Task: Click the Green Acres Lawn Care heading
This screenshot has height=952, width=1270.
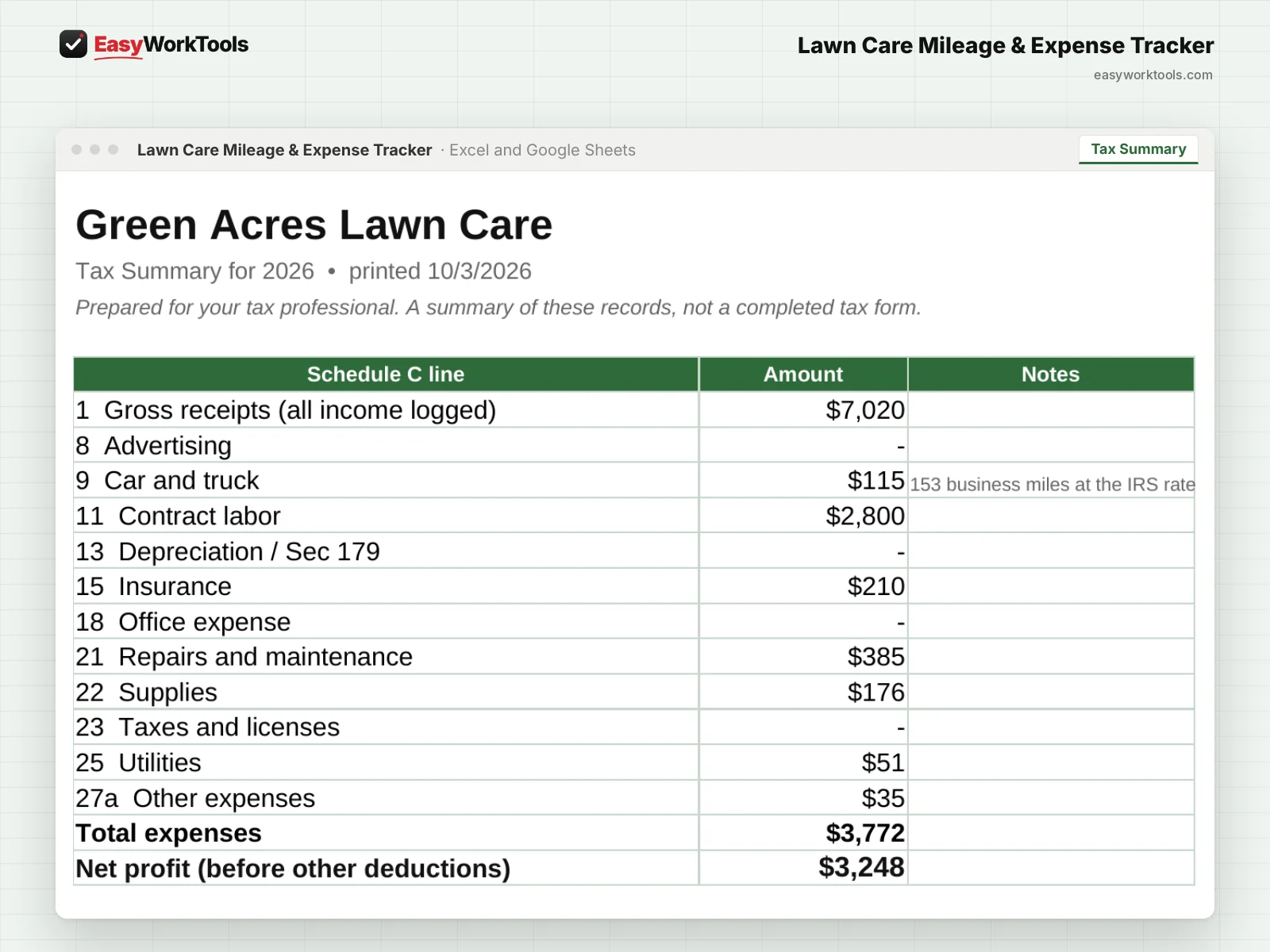Action: tap(314, 225)
